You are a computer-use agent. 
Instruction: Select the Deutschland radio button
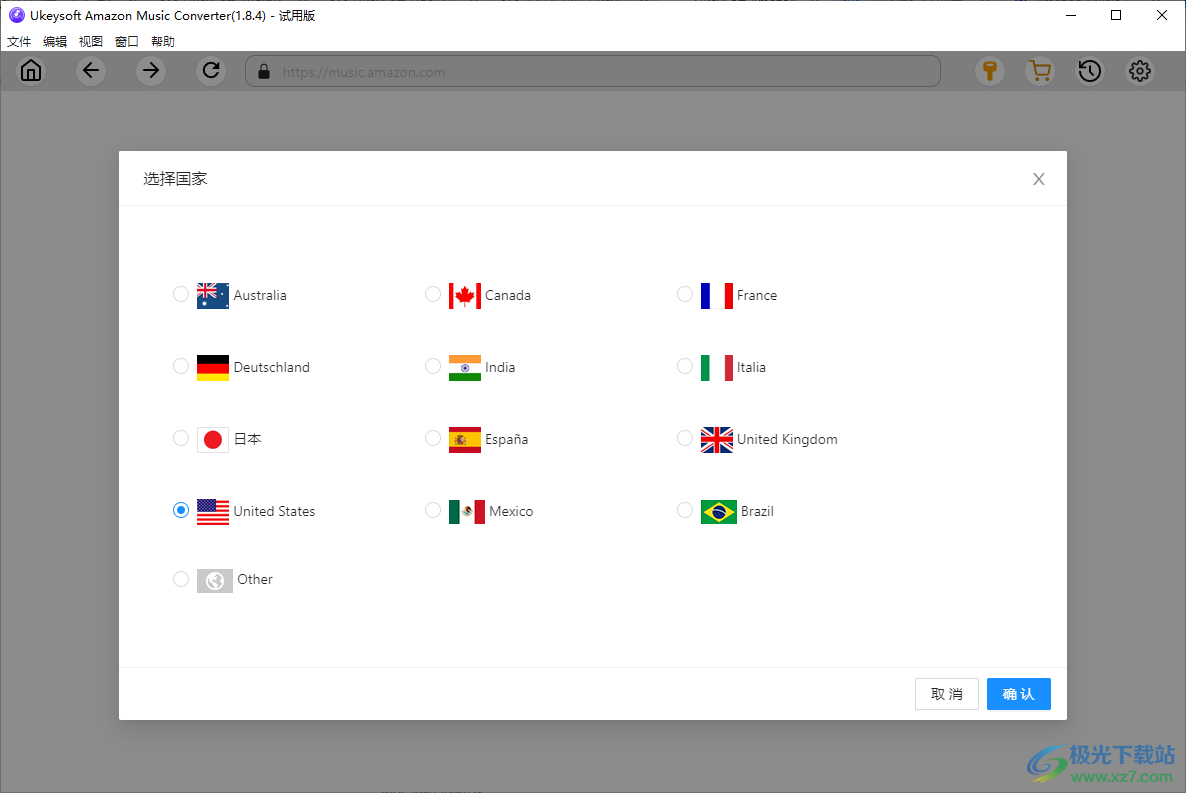click(x=181, y=366)
